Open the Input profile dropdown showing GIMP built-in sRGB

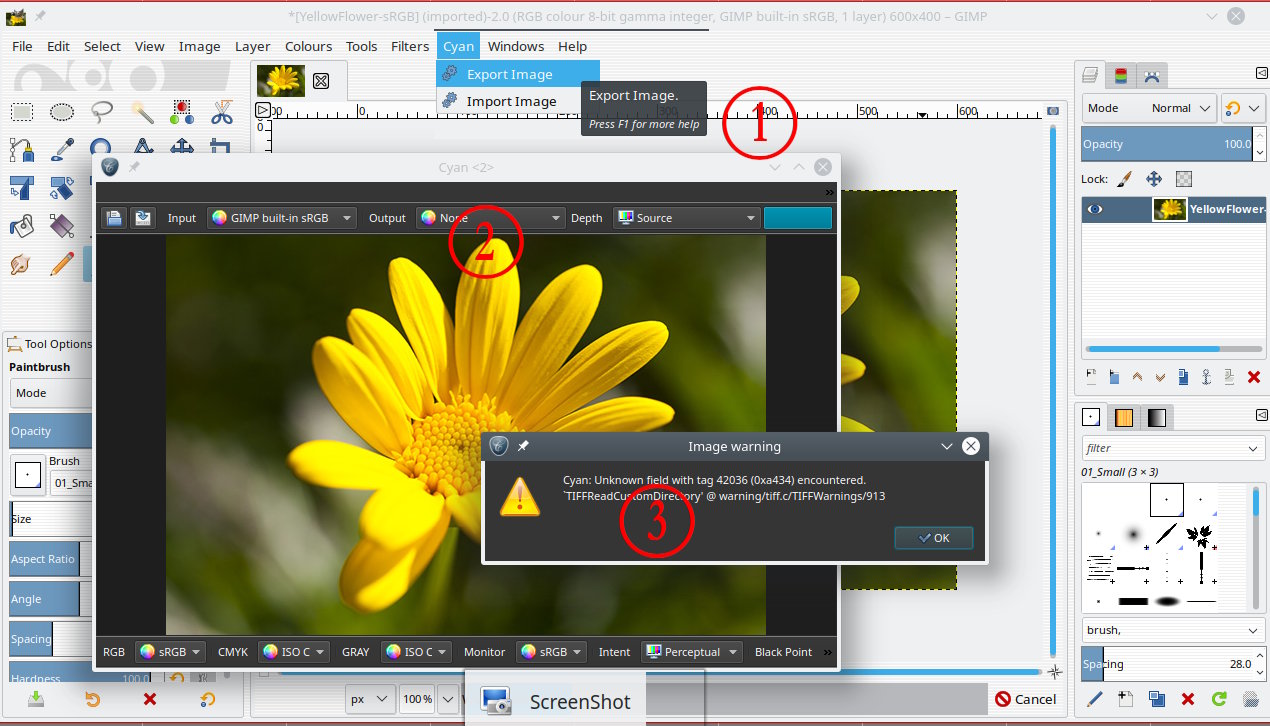pos(282,217)
